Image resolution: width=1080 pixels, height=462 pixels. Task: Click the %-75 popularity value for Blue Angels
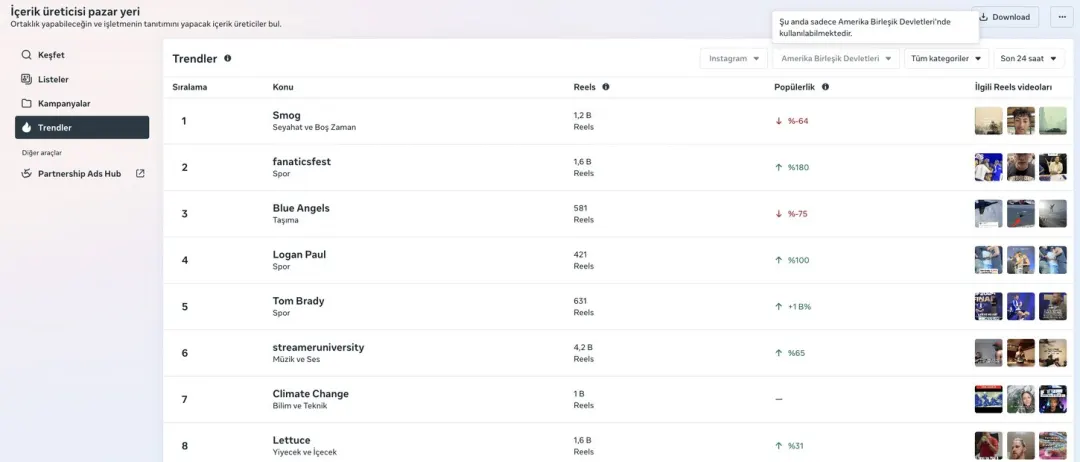pyautogui.click(x=798, y=213)
